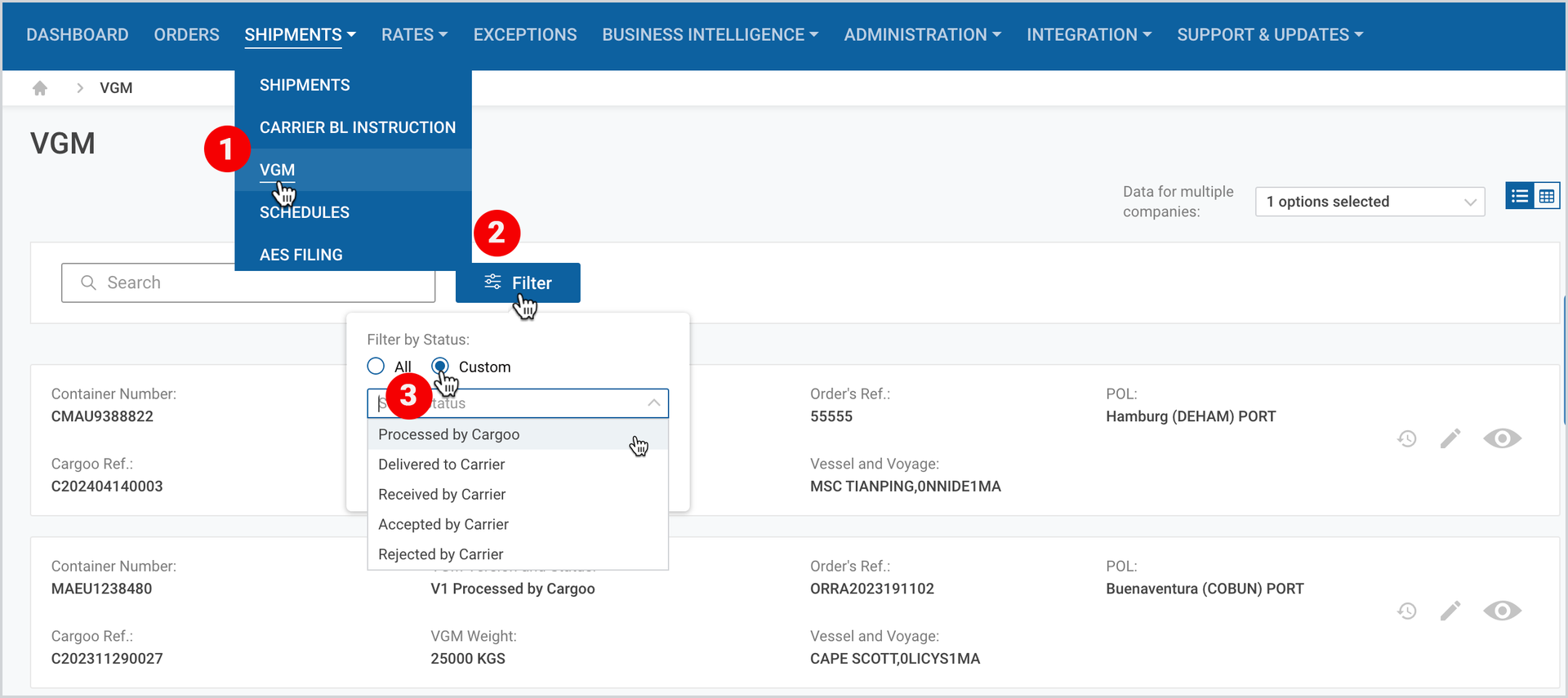The image size is (1568, 698).
Task: Click the VGM breadcrumb link
Action: [116, 88]
